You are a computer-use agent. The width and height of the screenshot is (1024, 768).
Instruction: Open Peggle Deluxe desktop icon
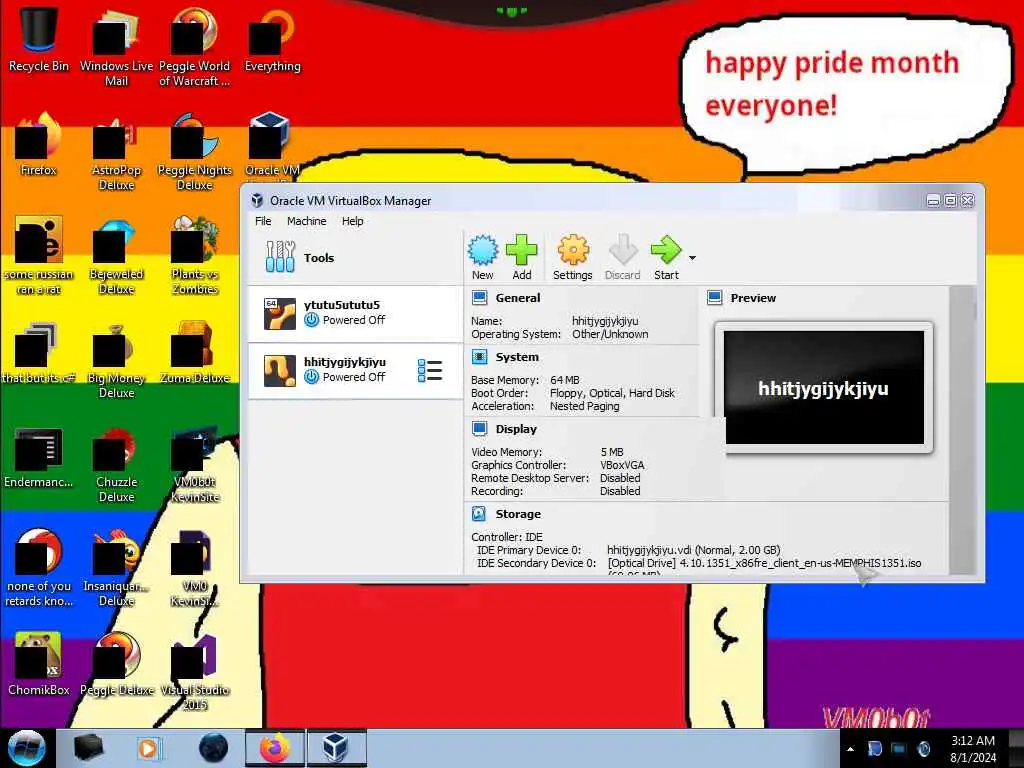click(116, 665)
